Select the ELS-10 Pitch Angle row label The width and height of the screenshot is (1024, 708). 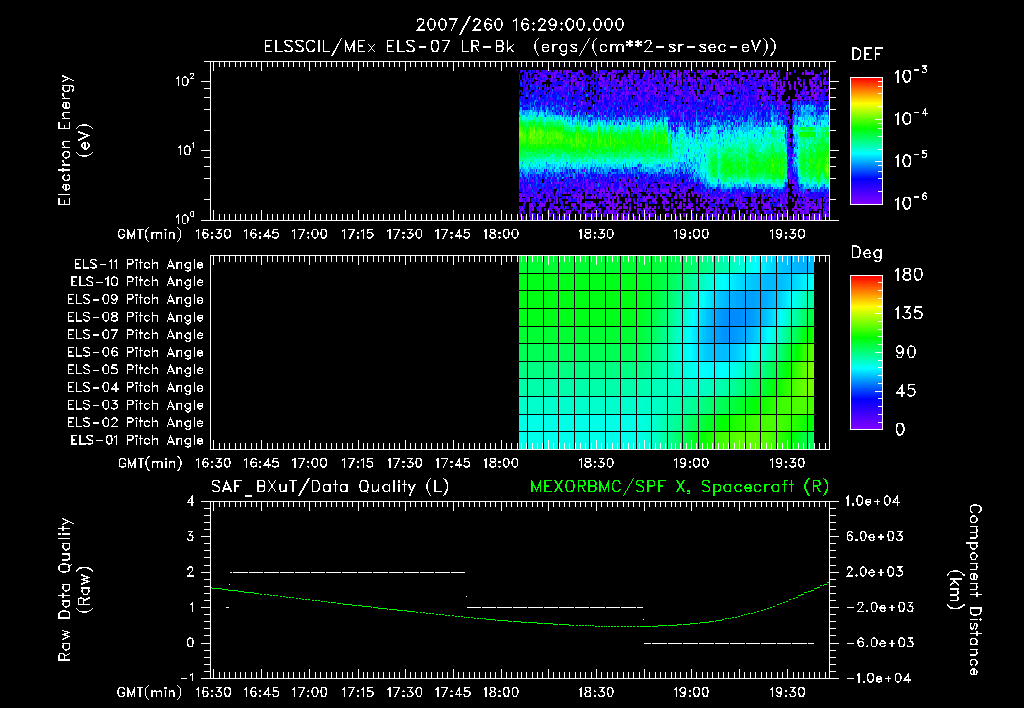point(137,282)
